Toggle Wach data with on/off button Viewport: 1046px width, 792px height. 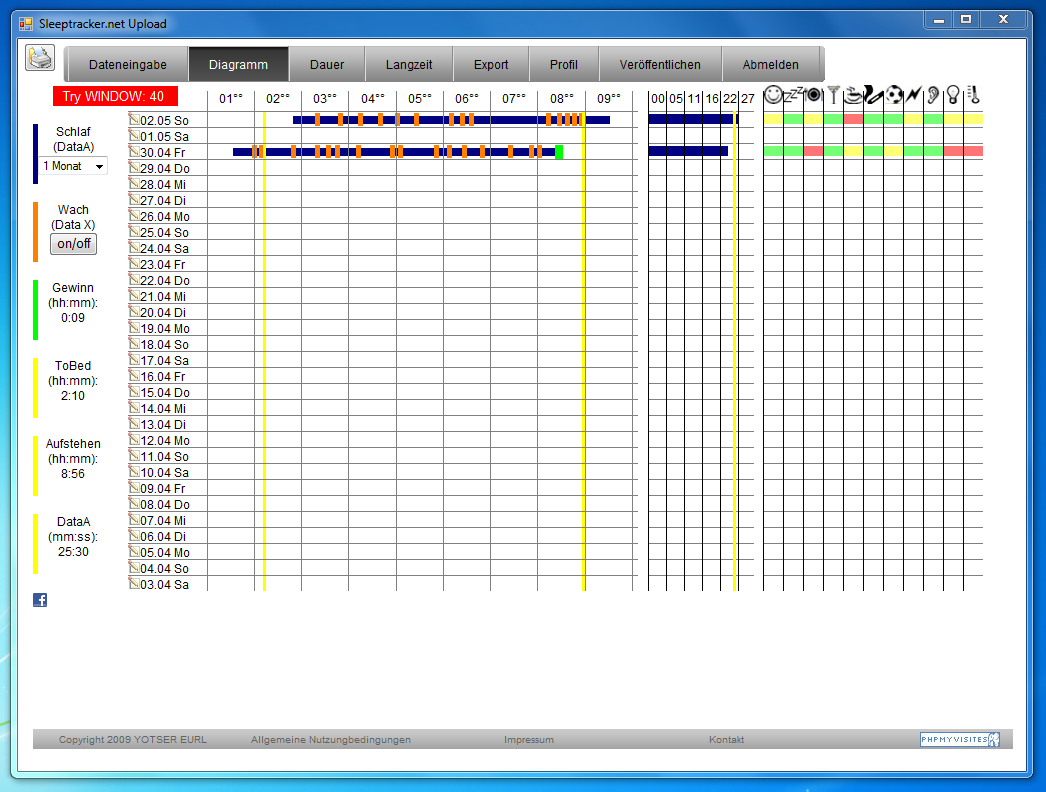coord(73,243)
